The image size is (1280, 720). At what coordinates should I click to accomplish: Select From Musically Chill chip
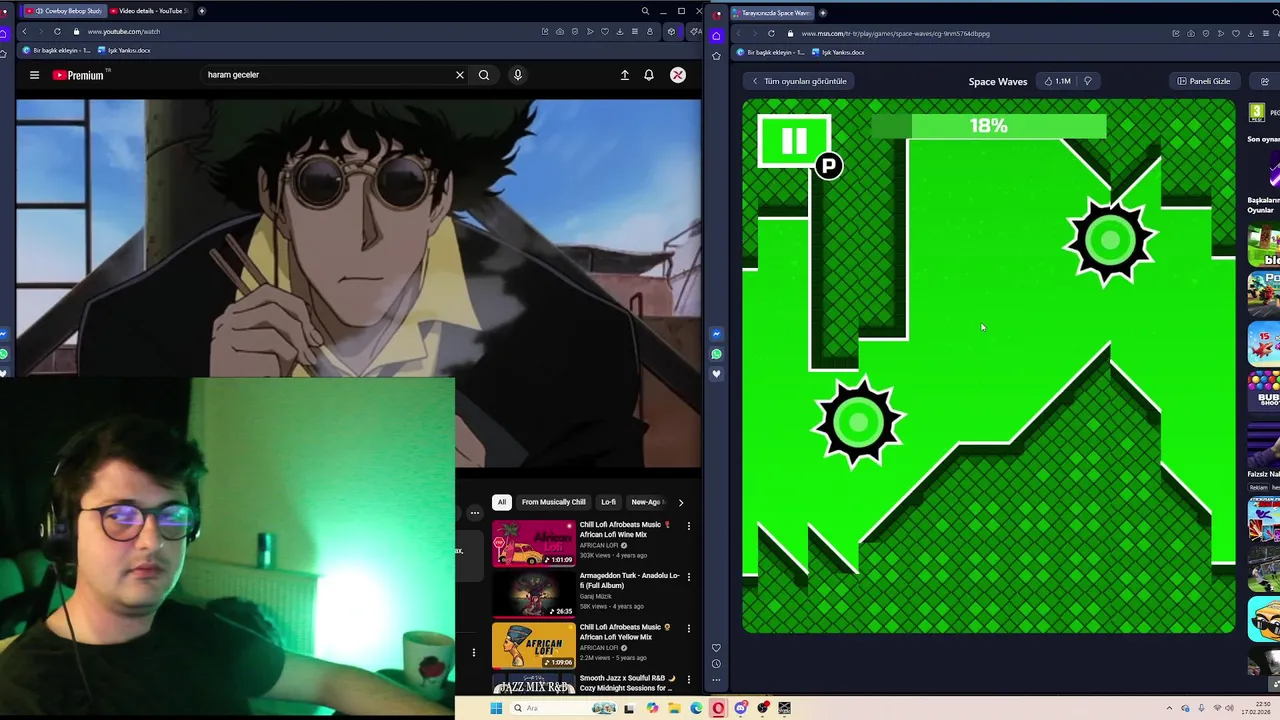553,502
